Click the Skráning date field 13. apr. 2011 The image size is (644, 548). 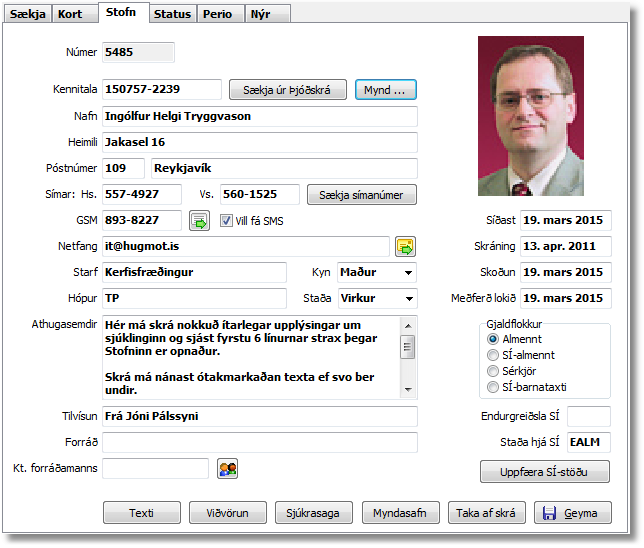click(566, 246)
